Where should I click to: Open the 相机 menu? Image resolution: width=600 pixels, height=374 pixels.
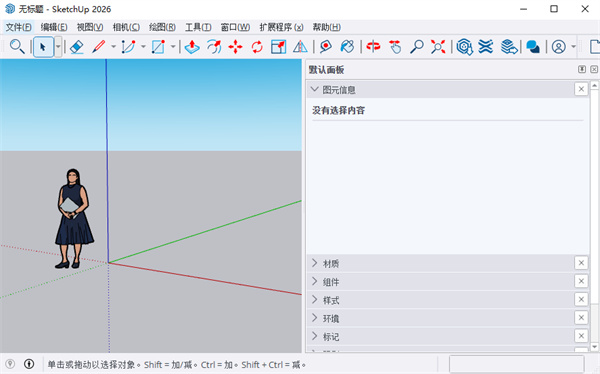pyautogui.click(x=126, y=27)
